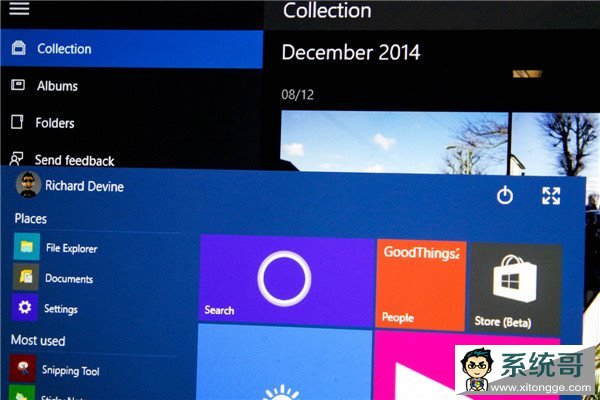Click the 08/12 date label
The image size is (600, 400).
click(297, 95)
